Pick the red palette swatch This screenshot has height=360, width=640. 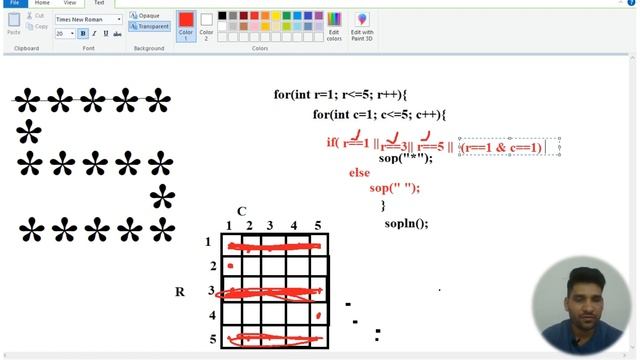254,16
